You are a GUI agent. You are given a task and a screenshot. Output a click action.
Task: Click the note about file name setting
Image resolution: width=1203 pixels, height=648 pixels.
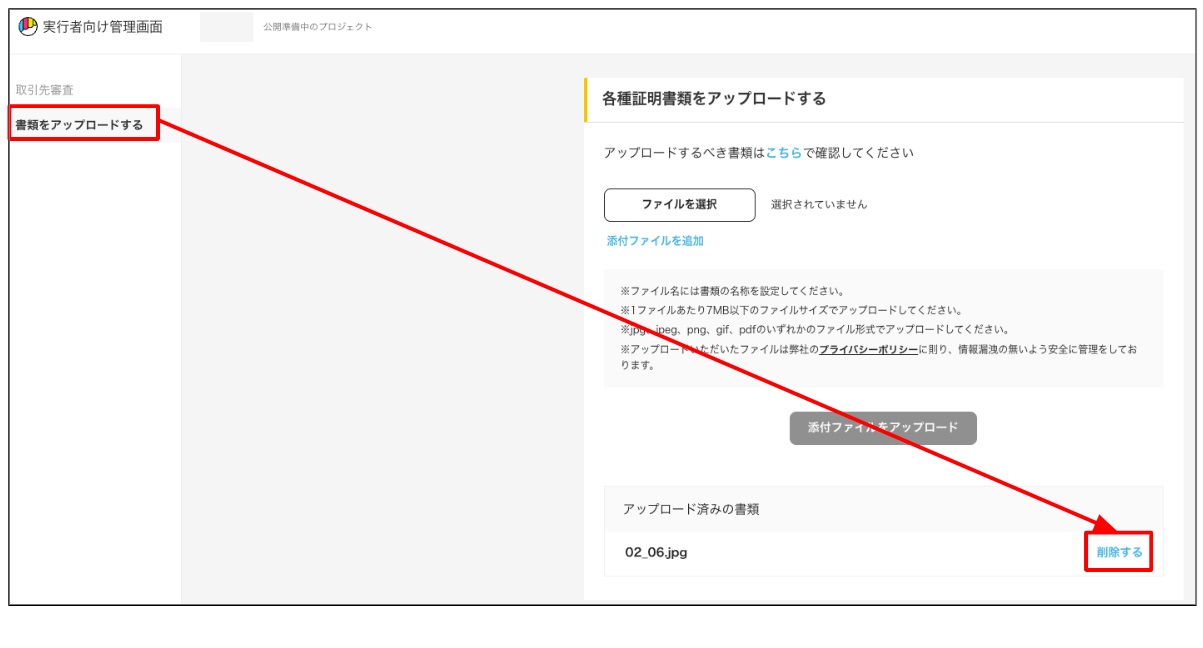point(732,291)
